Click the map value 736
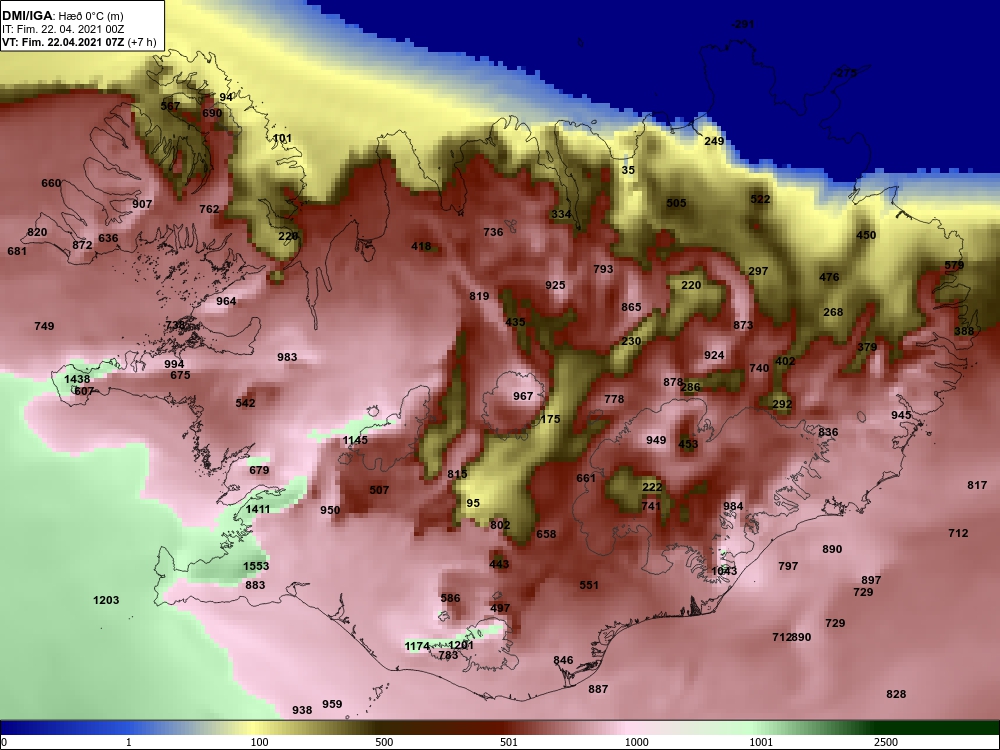Image resolution: width=1000 pixels, height=750 pixels. coord(493,232)
